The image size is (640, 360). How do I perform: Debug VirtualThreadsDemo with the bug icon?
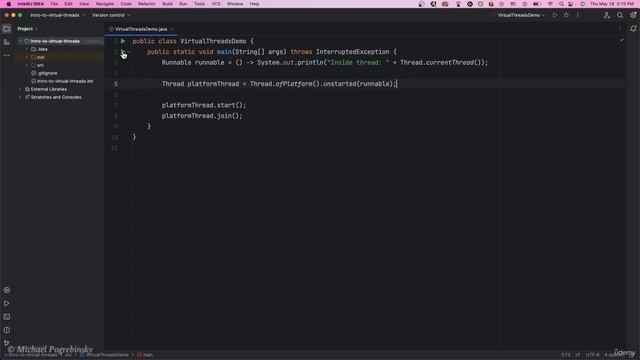pos(566,15)
